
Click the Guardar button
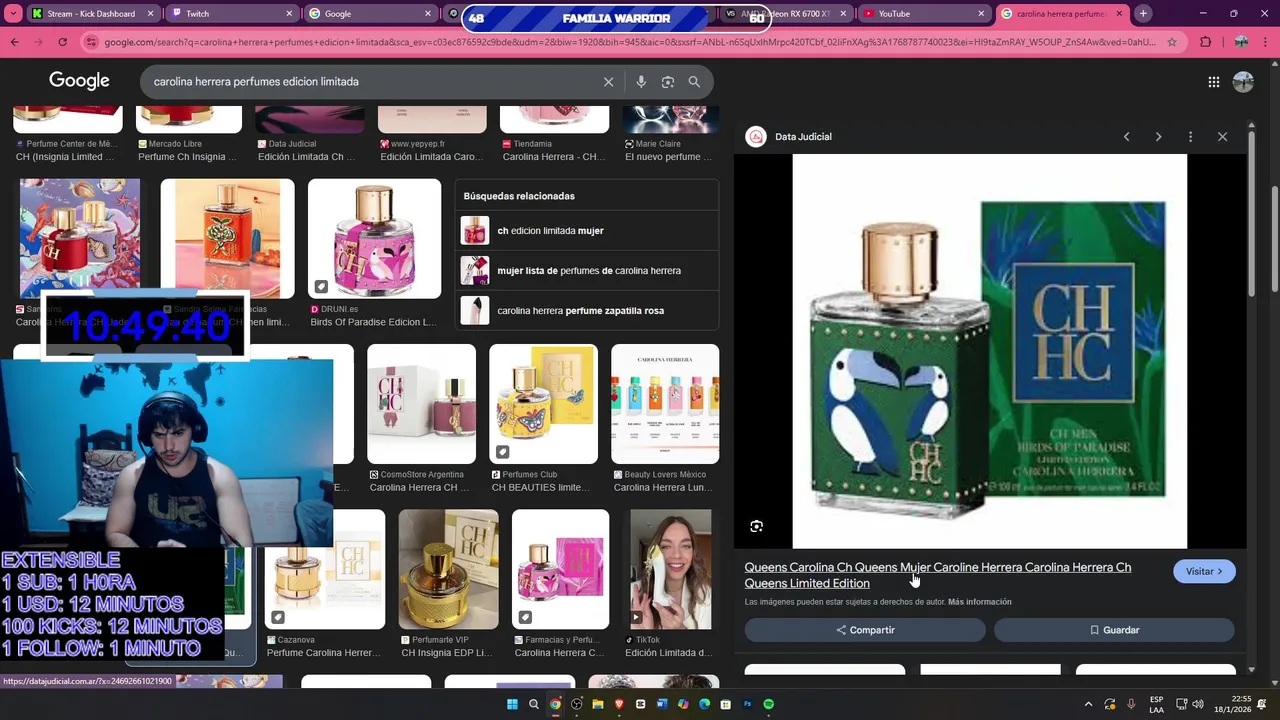[x=1114, y=630]
